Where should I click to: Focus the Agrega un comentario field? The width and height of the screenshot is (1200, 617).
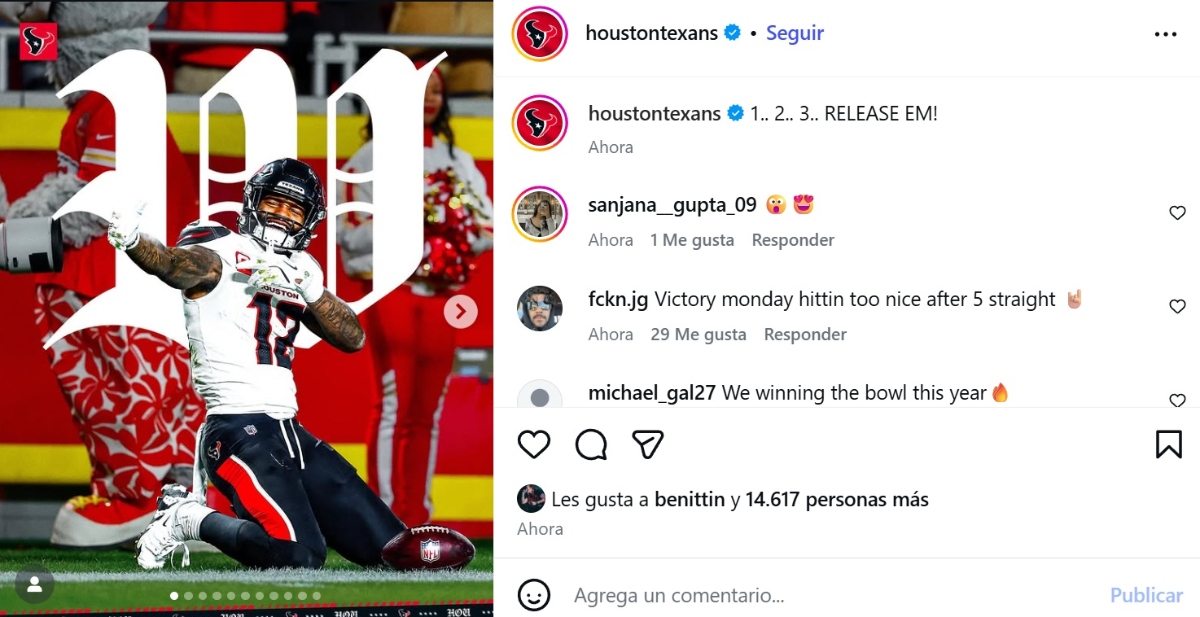tap(830, 595)
